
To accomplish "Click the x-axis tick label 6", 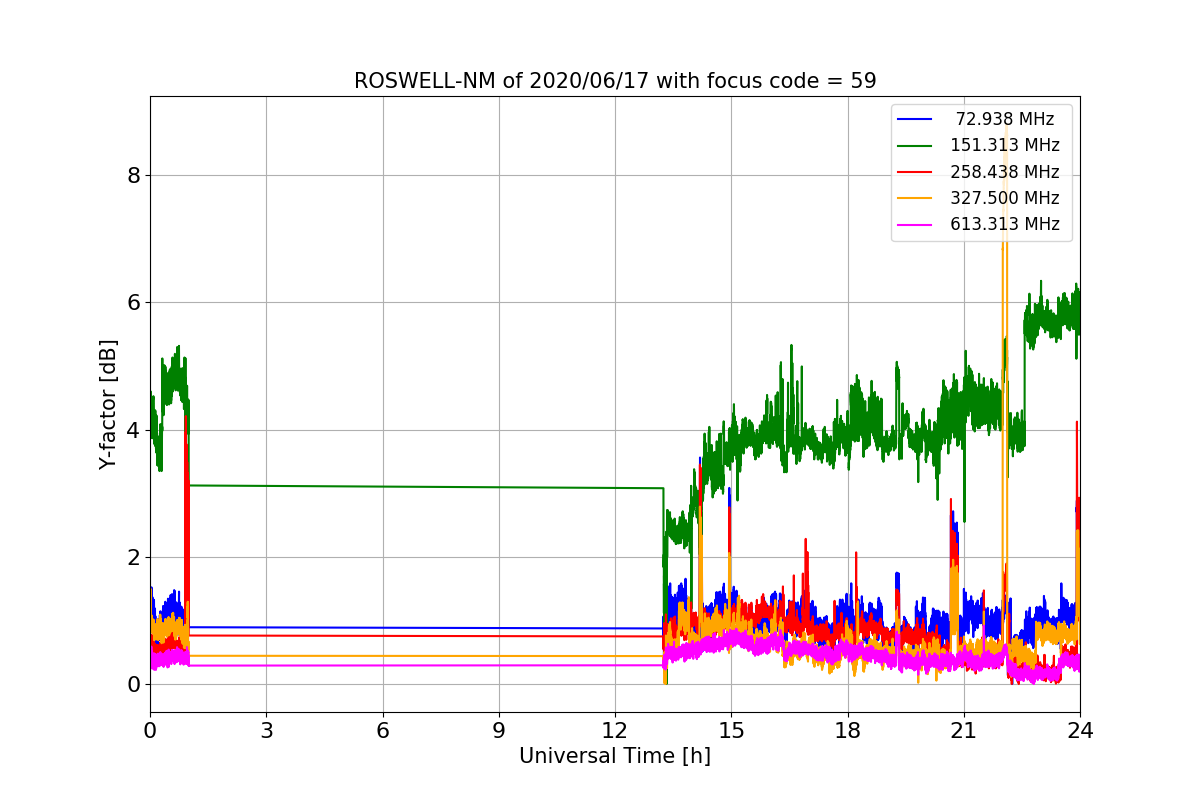I will click(383, 731).
